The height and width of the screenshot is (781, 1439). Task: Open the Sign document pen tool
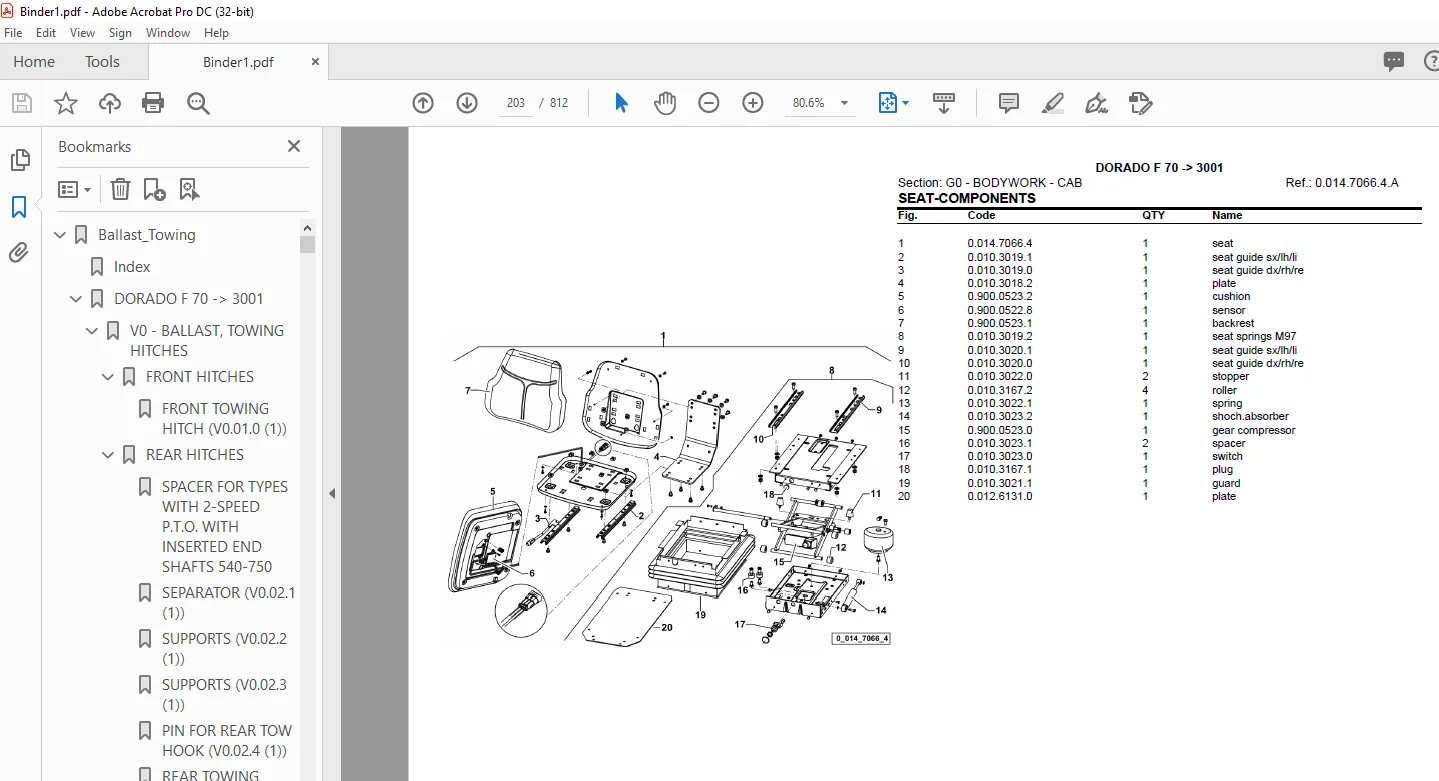[1096, 103]
